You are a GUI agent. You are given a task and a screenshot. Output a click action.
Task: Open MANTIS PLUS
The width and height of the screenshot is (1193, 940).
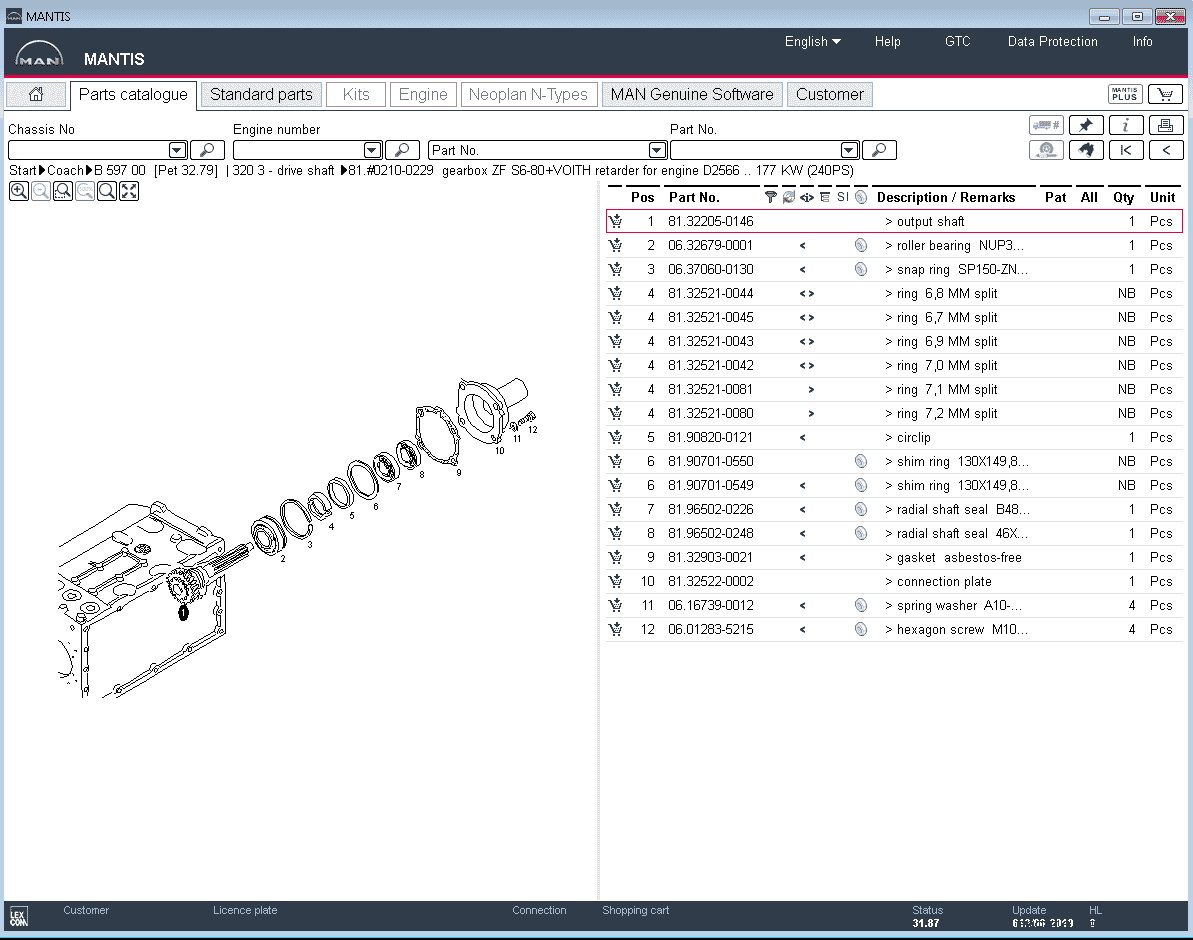(1125, 94)
